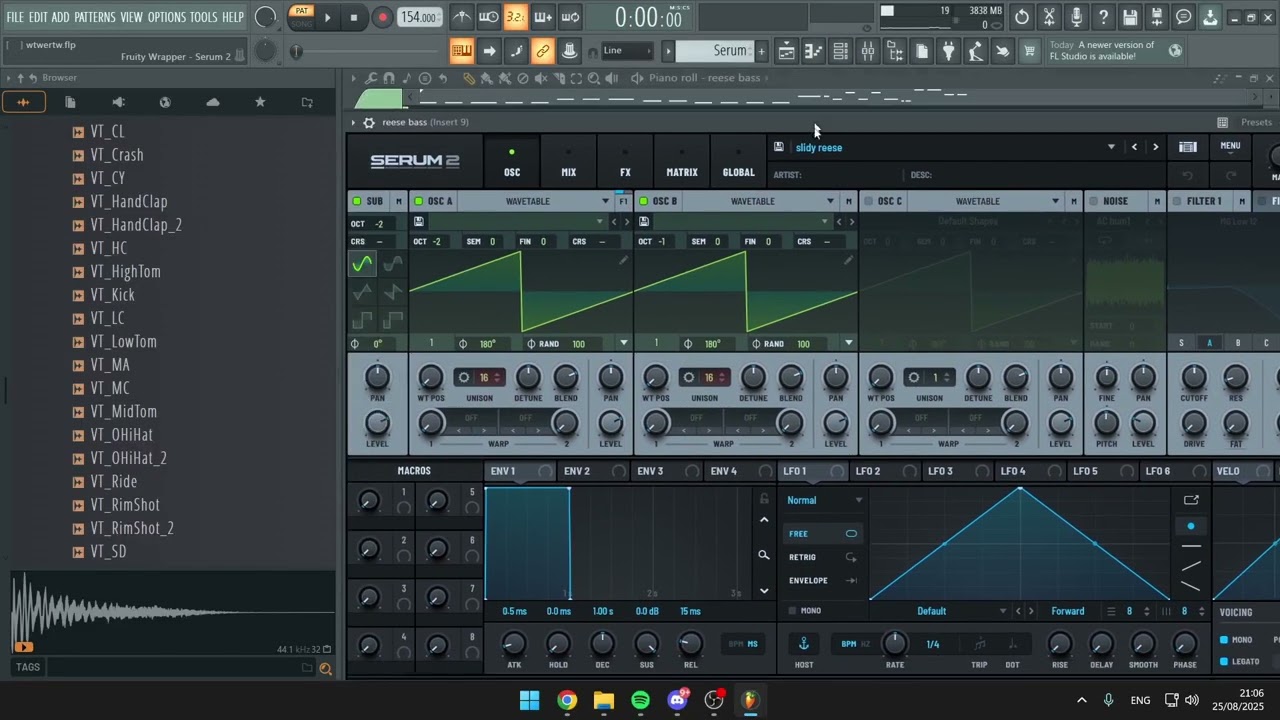Click the export download icon
Screen dimensions: 1280x720
pyautogui.click(x=1210, y=17)
